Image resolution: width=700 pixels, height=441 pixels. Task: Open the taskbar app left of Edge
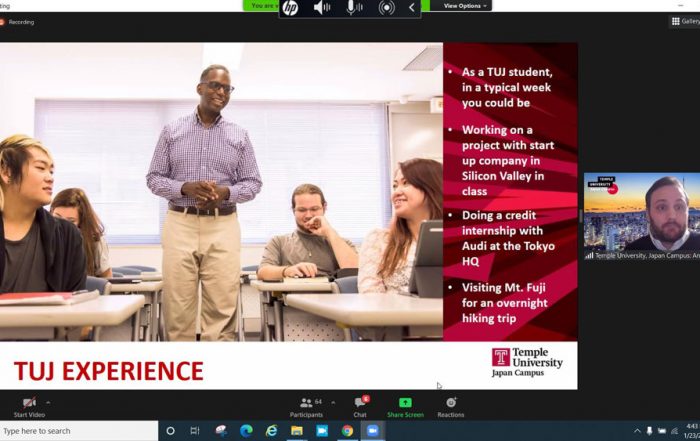tap(221, 431)
